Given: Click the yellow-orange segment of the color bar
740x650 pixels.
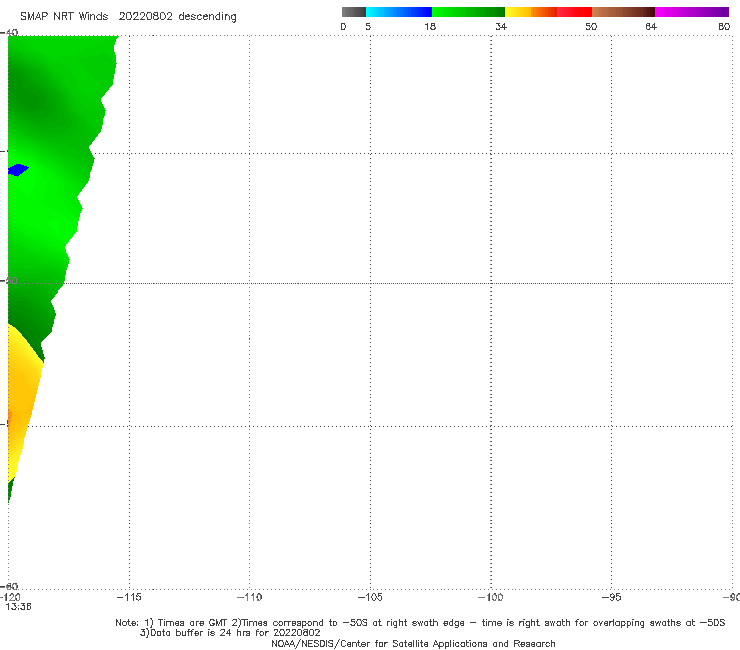Looking at the screenshot, I should coord(531,12).
